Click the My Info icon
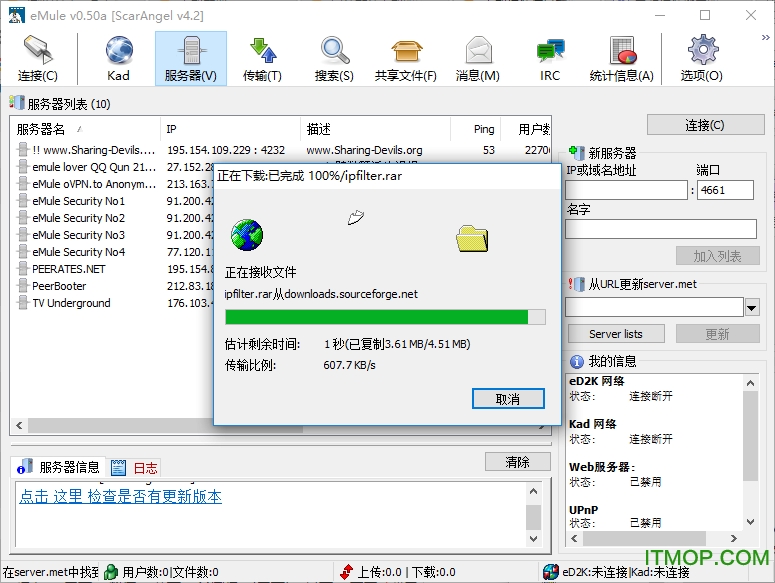This screenshot has height=583, width=775. click(576, 362)
